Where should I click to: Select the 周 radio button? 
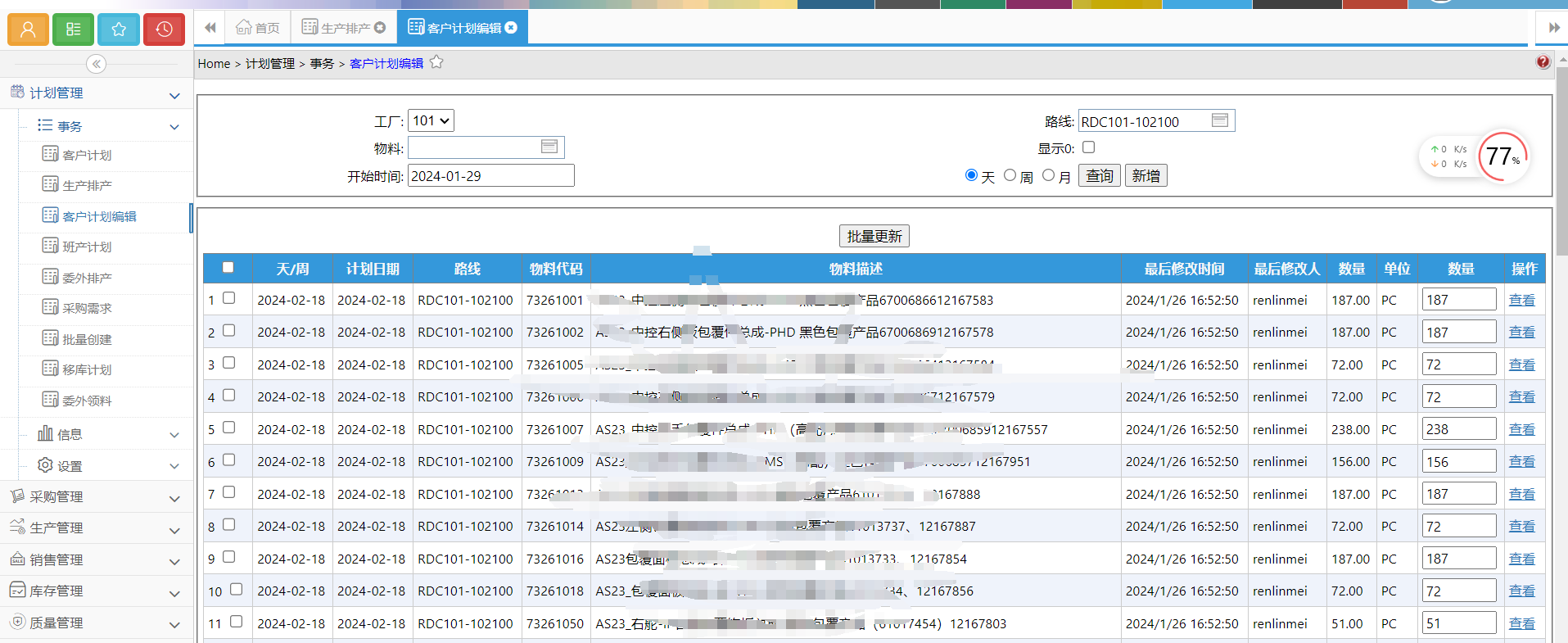point(1010,175)
